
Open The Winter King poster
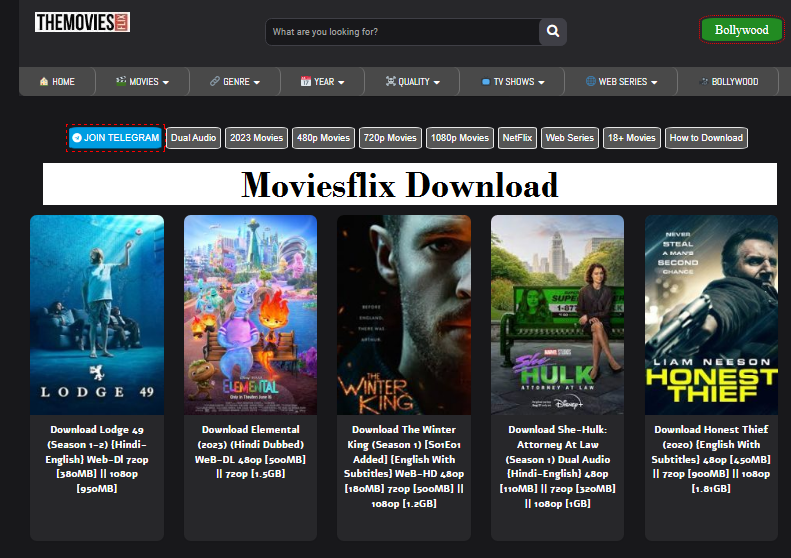(x=404, y=315)
